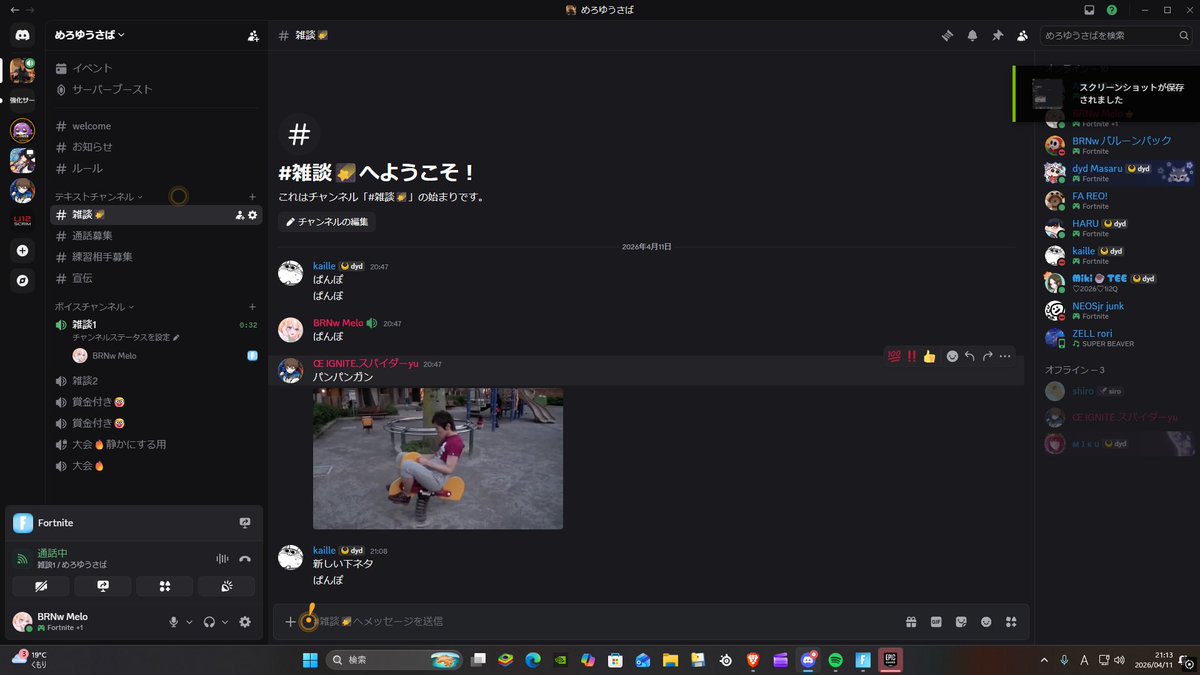
Task: Join the 大会🔥静かにする用 voice channel
Action: coord(156,444)
